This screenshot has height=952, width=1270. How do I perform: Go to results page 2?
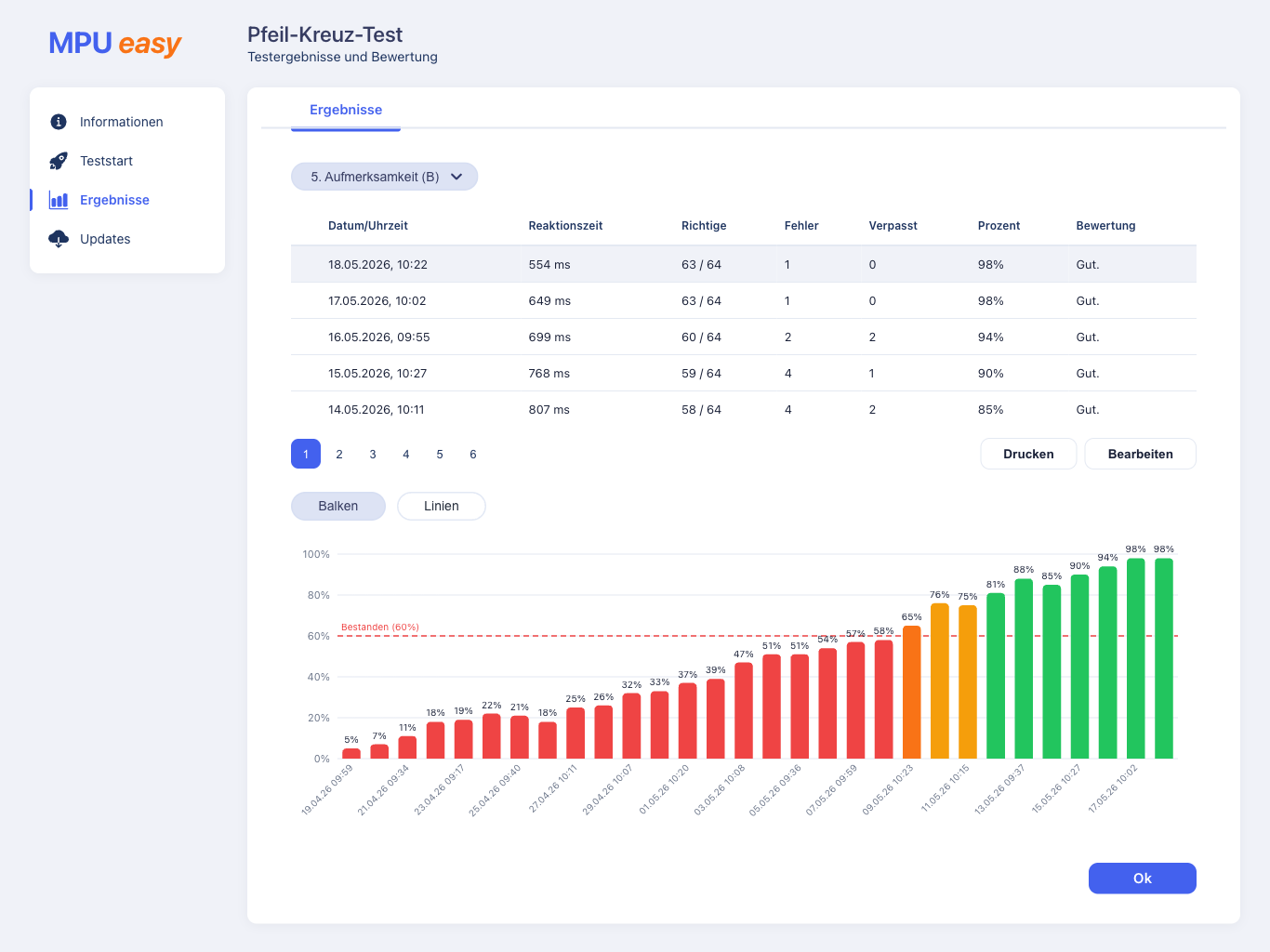point(339,454)
